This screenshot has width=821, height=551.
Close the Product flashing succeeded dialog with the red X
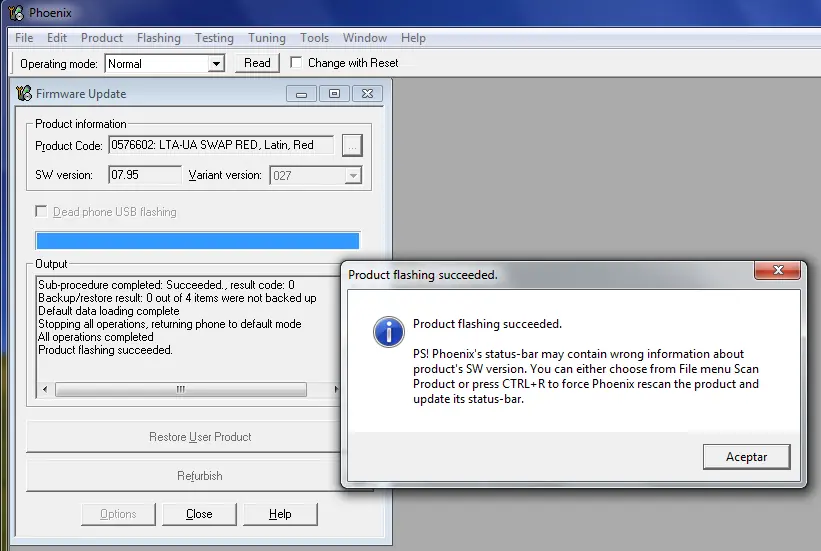778,270
